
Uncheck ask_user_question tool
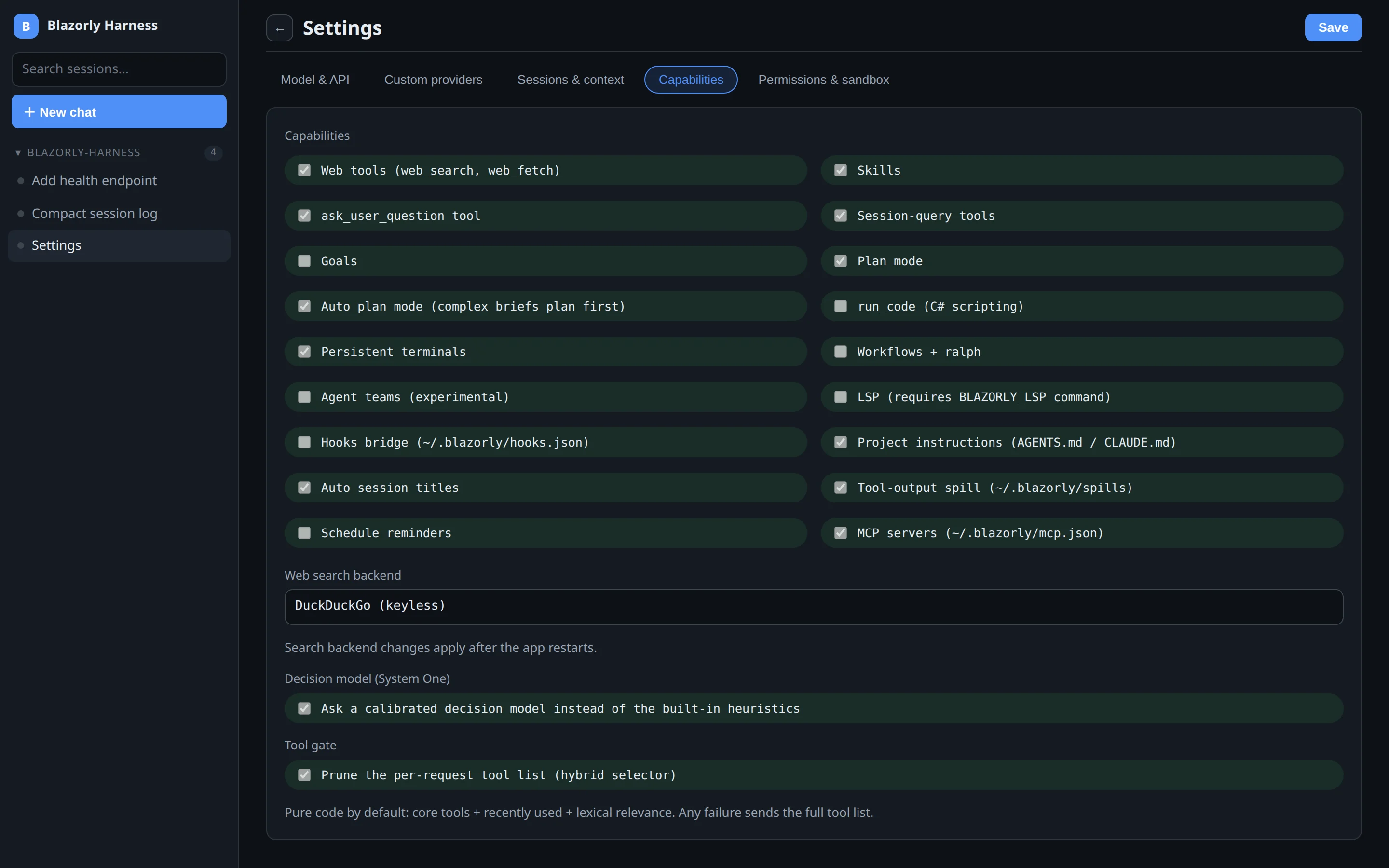click(304, 216)
